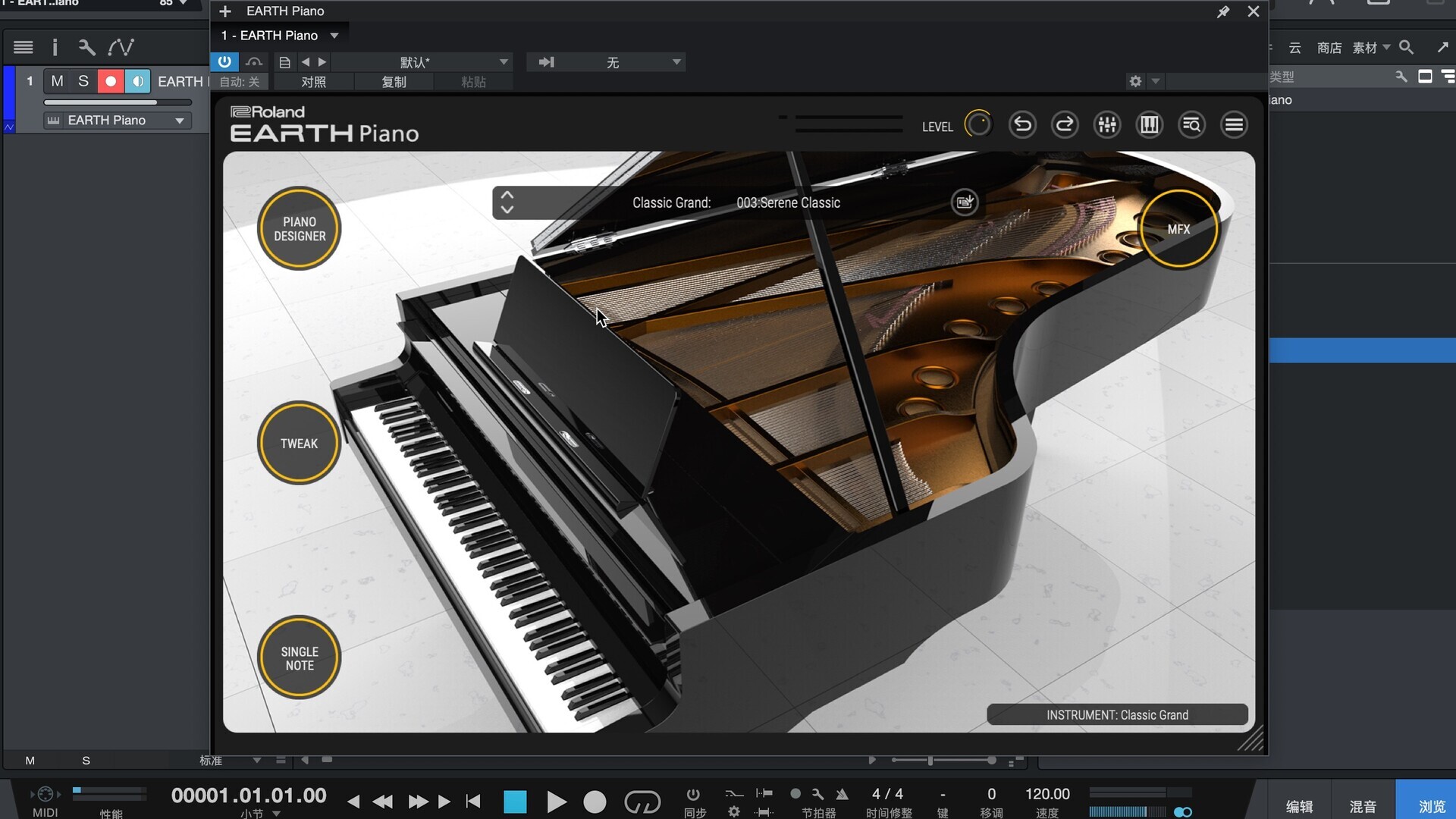This screenshot has width=1456, height=819.
Task: Open the 云 browser tab
Action: coord(1295,48)
